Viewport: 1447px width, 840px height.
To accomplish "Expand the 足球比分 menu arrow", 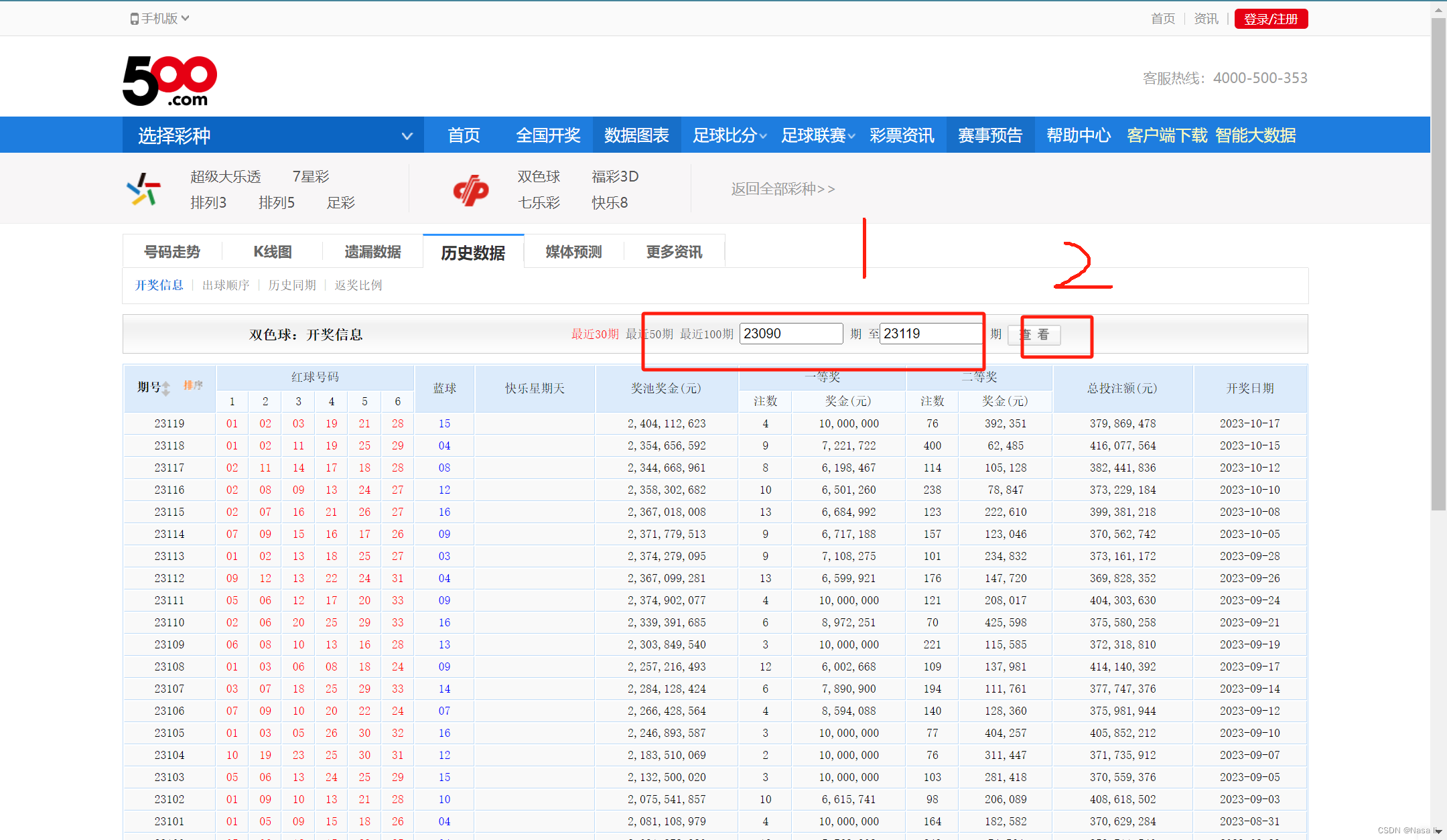I will point(763,136).
